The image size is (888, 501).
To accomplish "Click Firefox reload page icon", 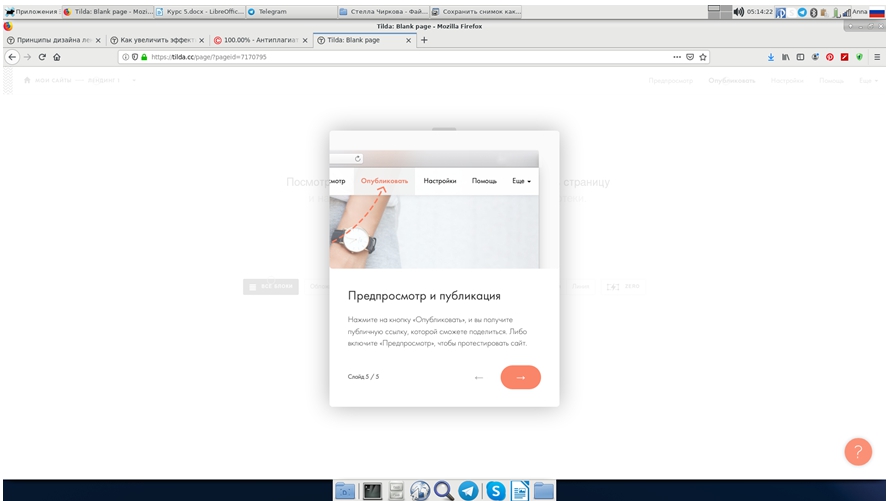I will click(42, 57).
